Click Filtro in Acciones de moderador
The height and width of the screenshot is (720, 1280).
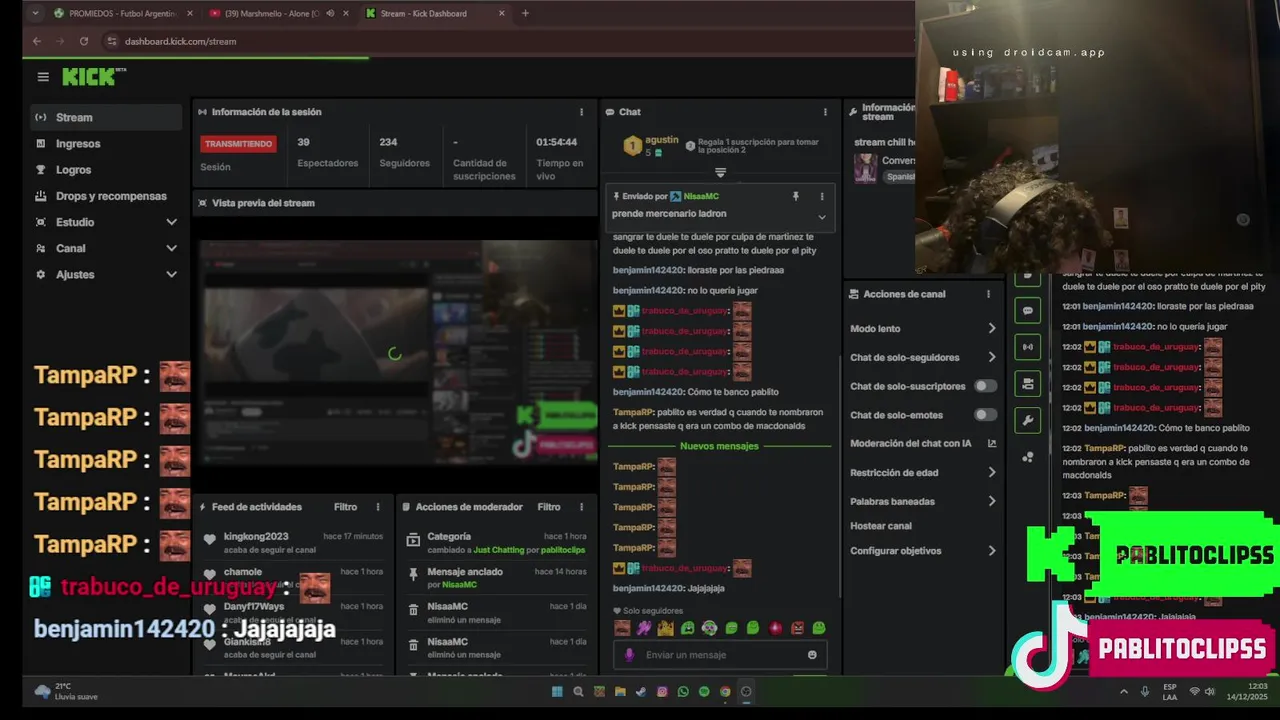549,507
